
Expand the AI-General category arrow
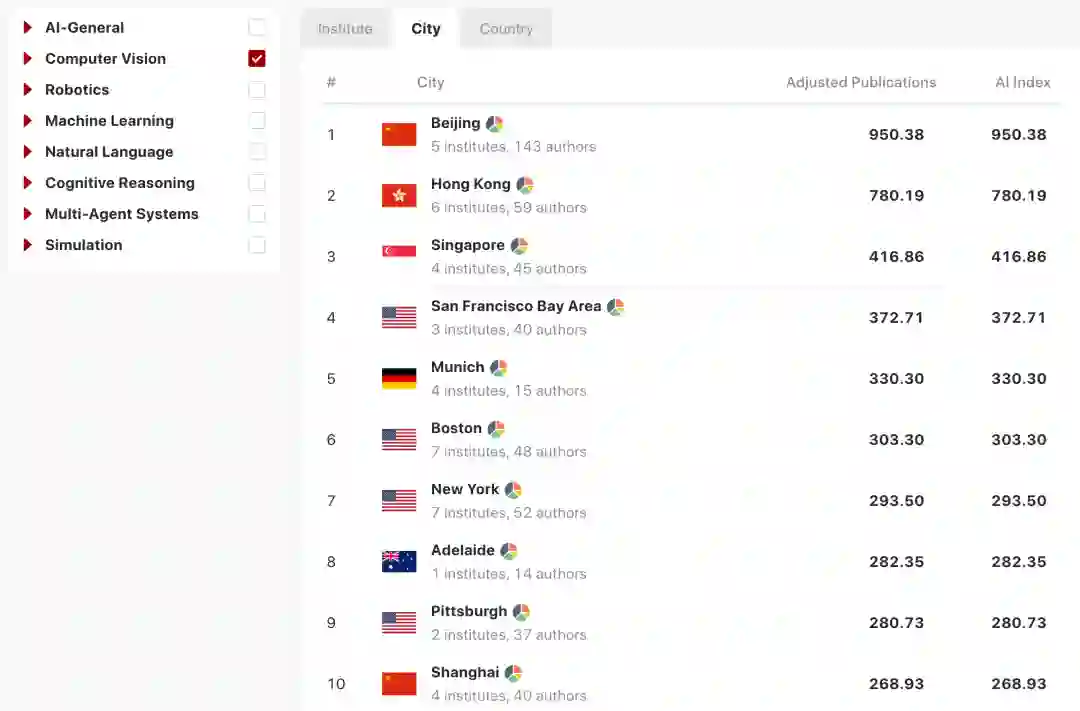pos(28,28)
